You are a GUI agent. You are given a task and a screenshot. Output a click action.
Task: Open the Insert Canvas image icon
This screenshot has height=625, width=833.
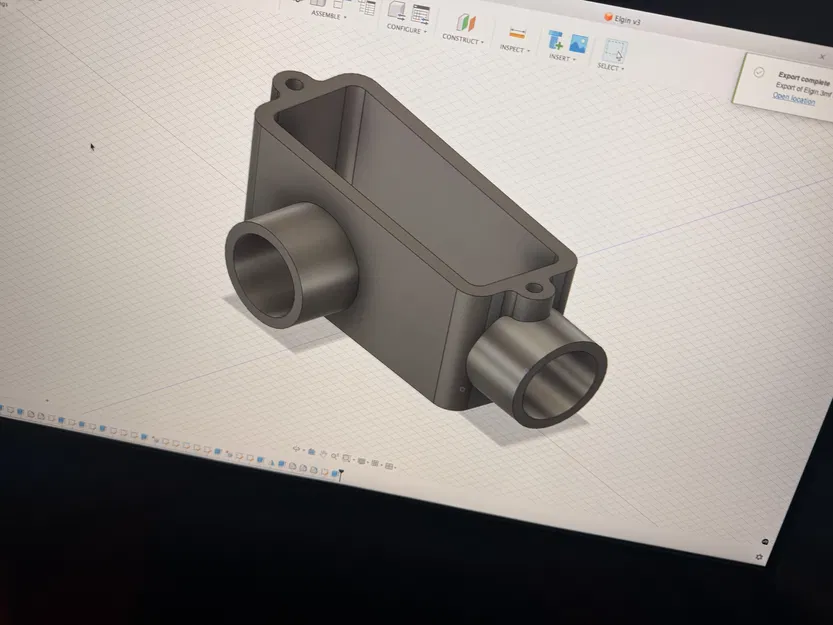(578, 41)
